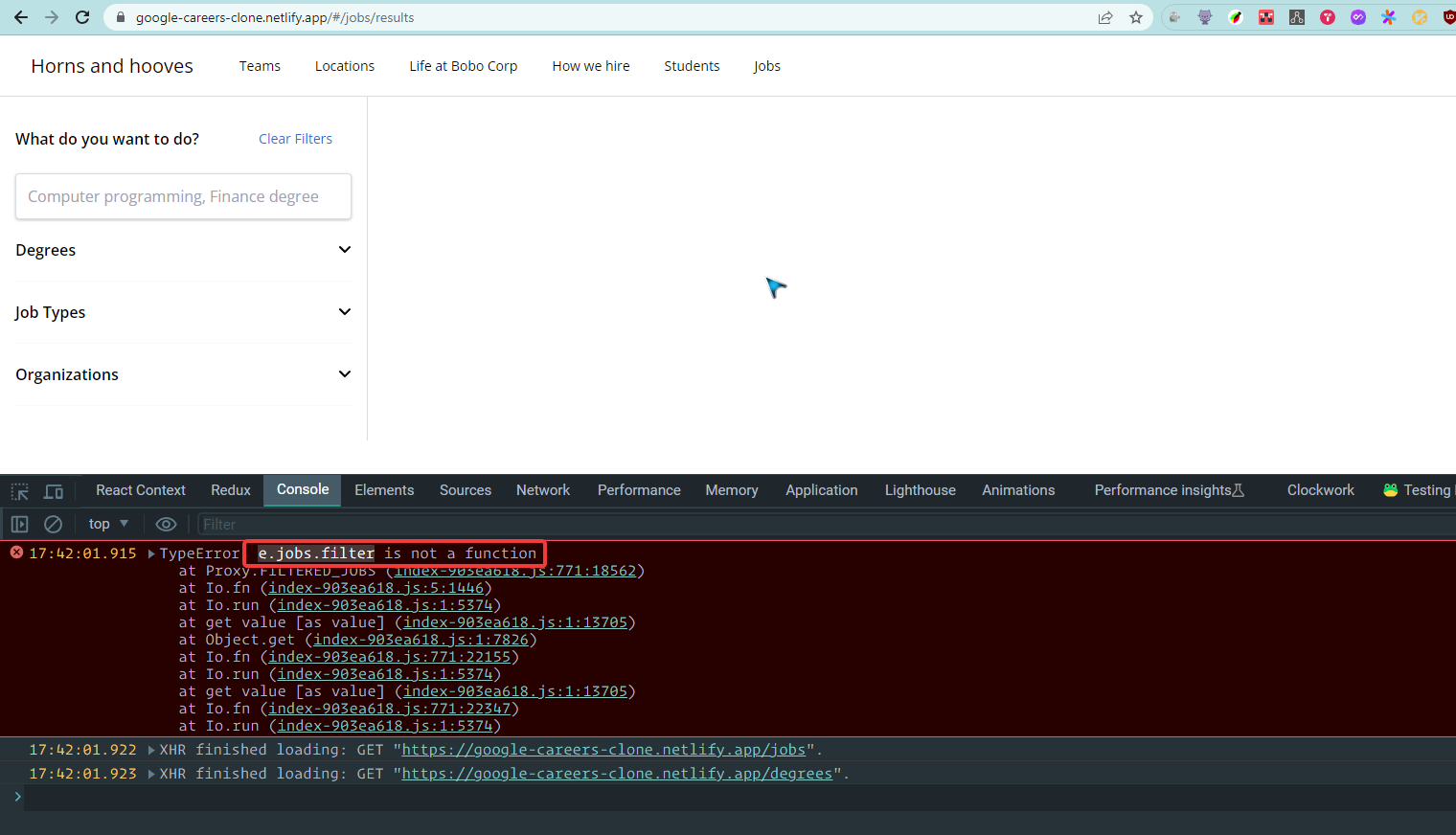
Task: Open the purple cat extension
Action: 1205,17
